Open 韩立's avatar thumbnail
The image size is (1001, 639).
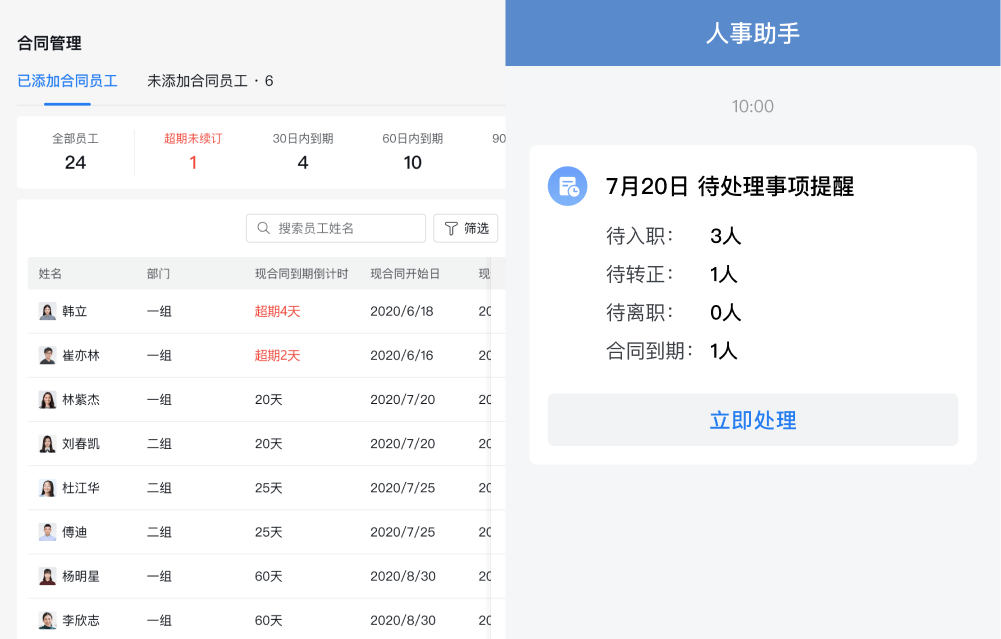tap(47, 312)
